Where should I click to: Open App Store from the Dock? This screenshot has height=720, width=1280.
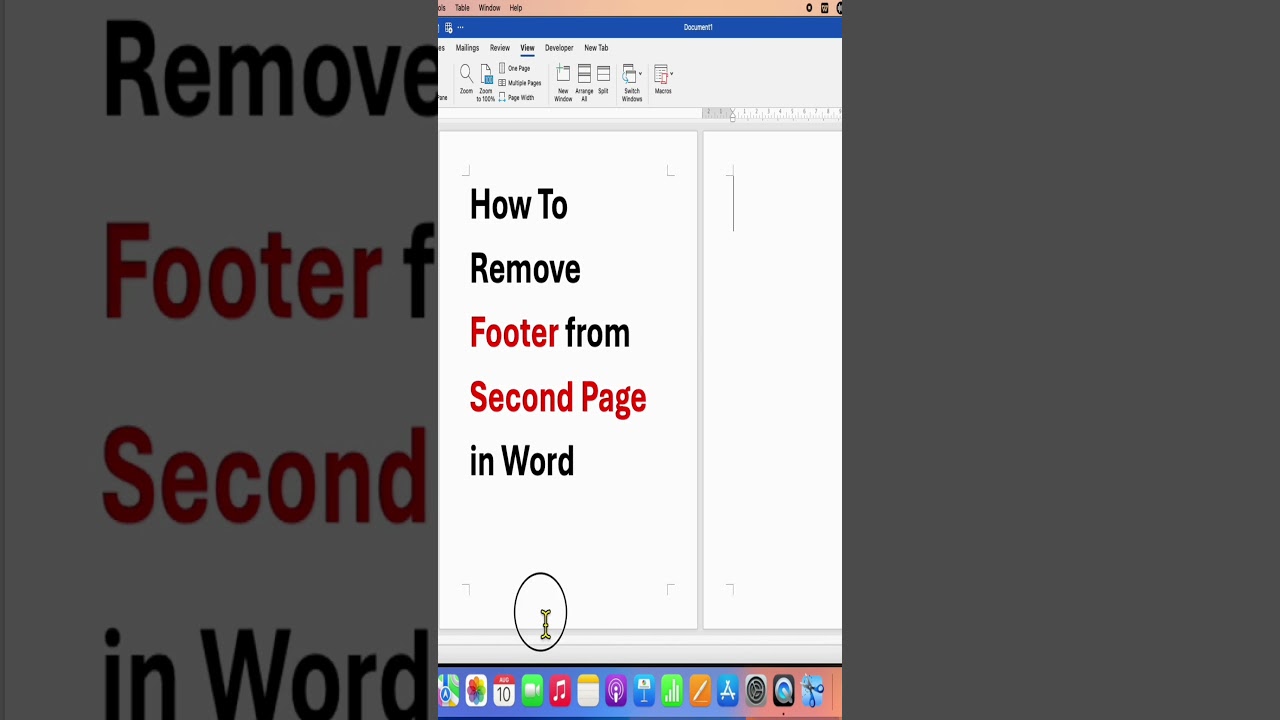pos(728,690)
